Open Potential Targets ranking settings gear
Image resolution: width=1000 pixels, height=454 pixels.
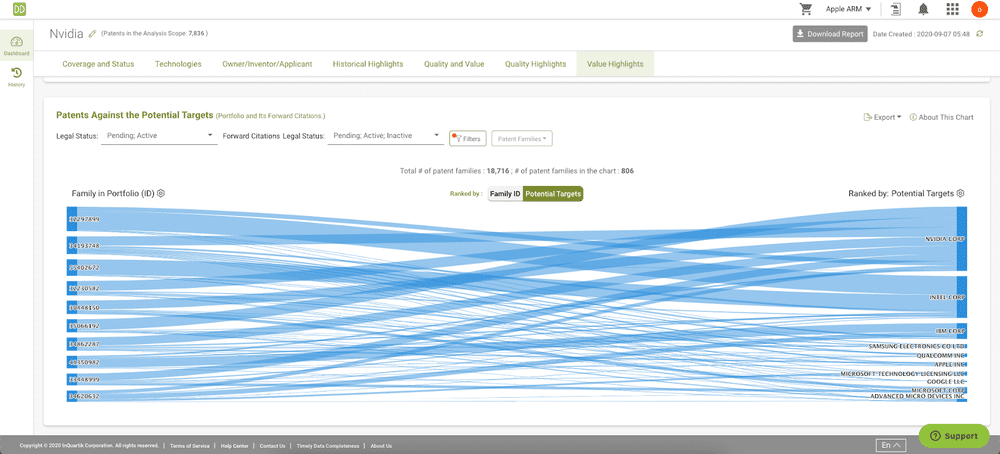(x=960, y=193)
